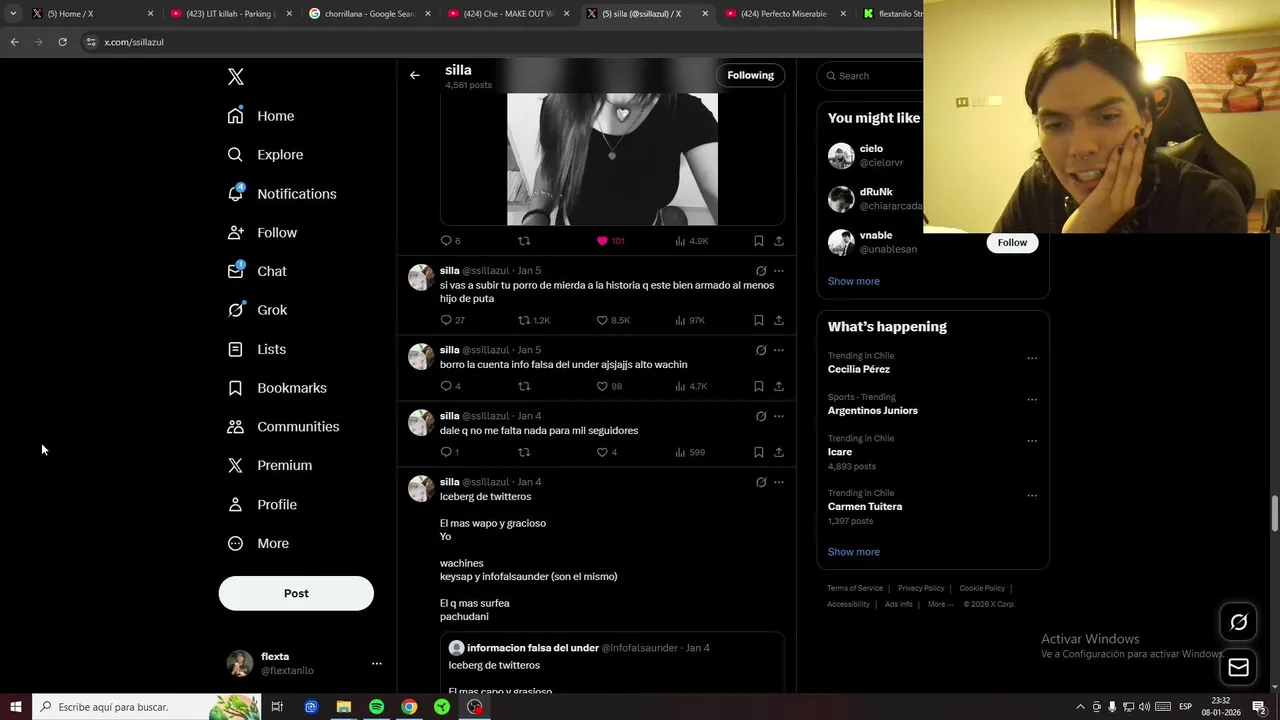The height and width of the screenshot is (720, 1280).
Task: Follow the vnable account
Action: (x=1012, y=243)
